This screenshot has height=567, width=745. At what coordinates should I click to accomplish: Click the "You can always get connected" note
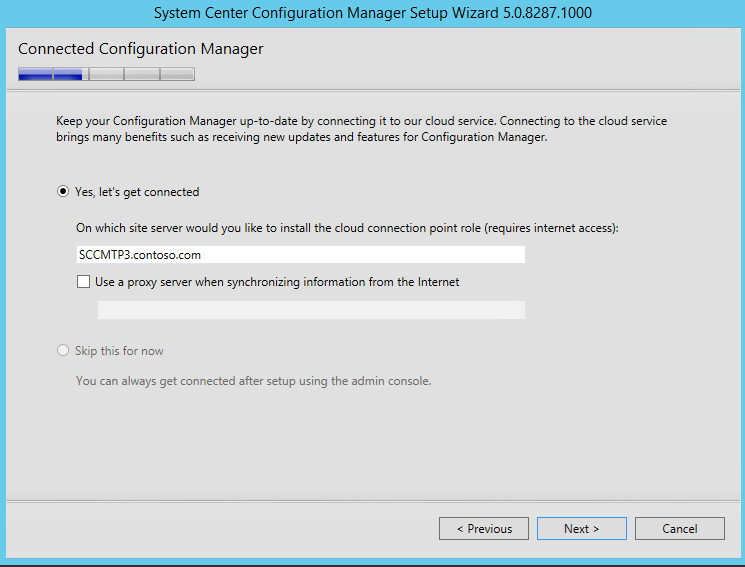tap(254, 381)
